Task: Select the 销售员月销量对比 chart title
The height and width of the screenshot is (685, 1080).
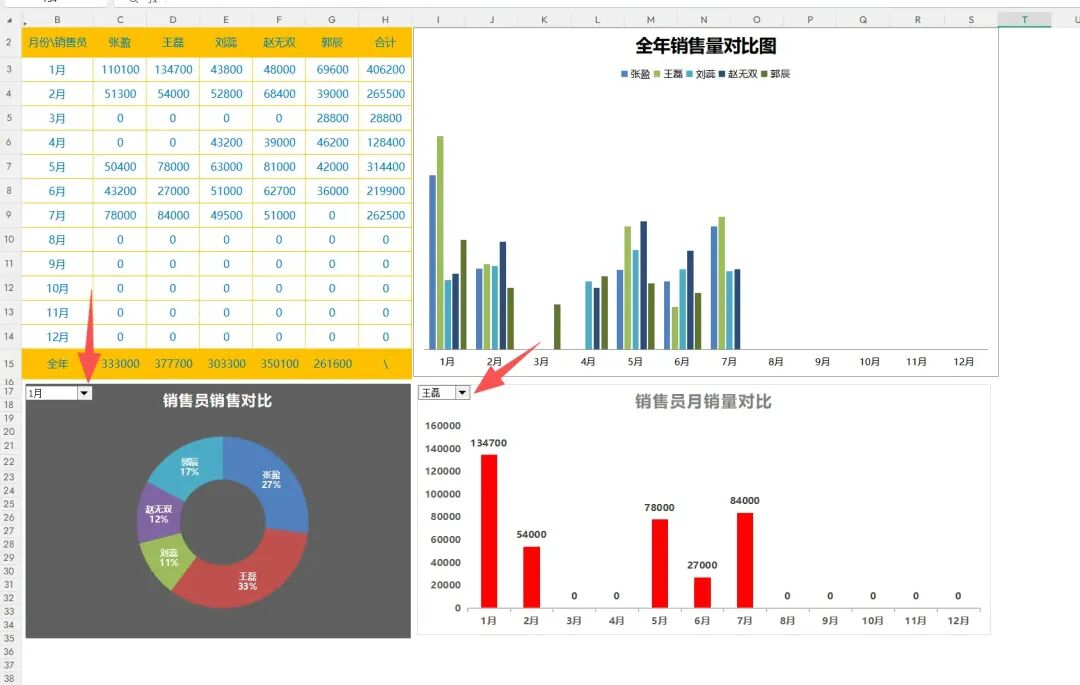Action: (703, 402)
